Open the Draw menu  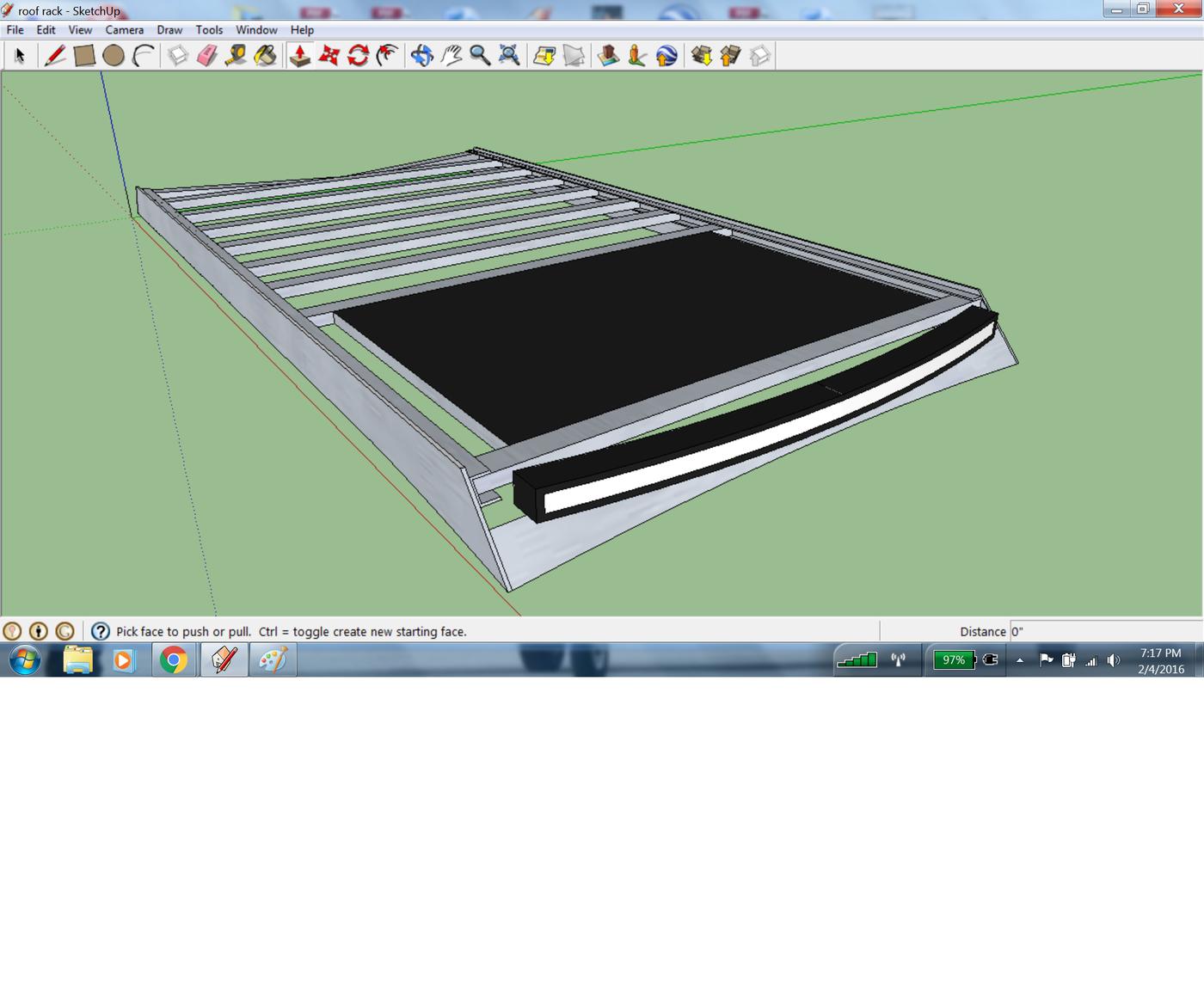[169, 29]
